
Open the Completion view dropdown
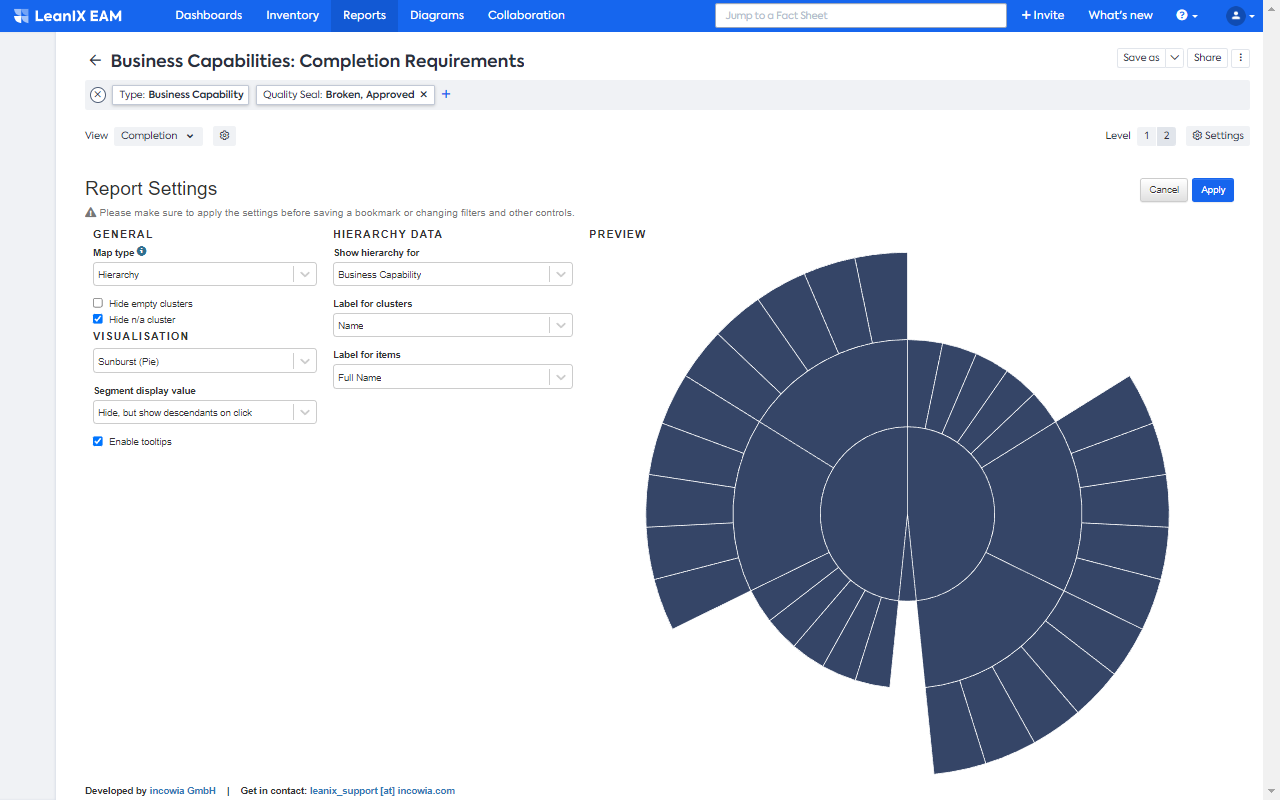click(x=158, y=136)
